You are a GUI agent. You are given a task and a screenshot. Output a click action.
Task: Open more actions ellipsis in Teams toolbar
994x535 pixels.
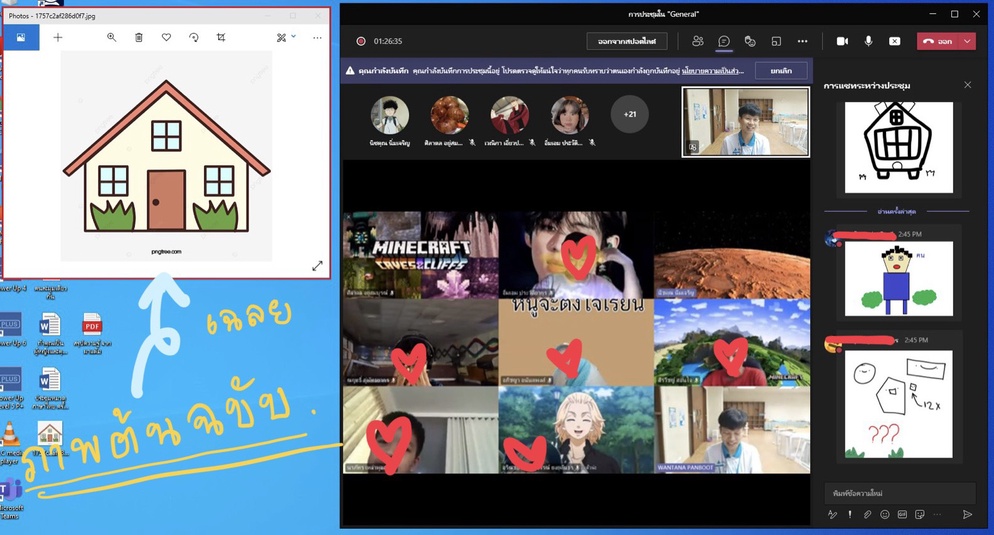point(803,41)
